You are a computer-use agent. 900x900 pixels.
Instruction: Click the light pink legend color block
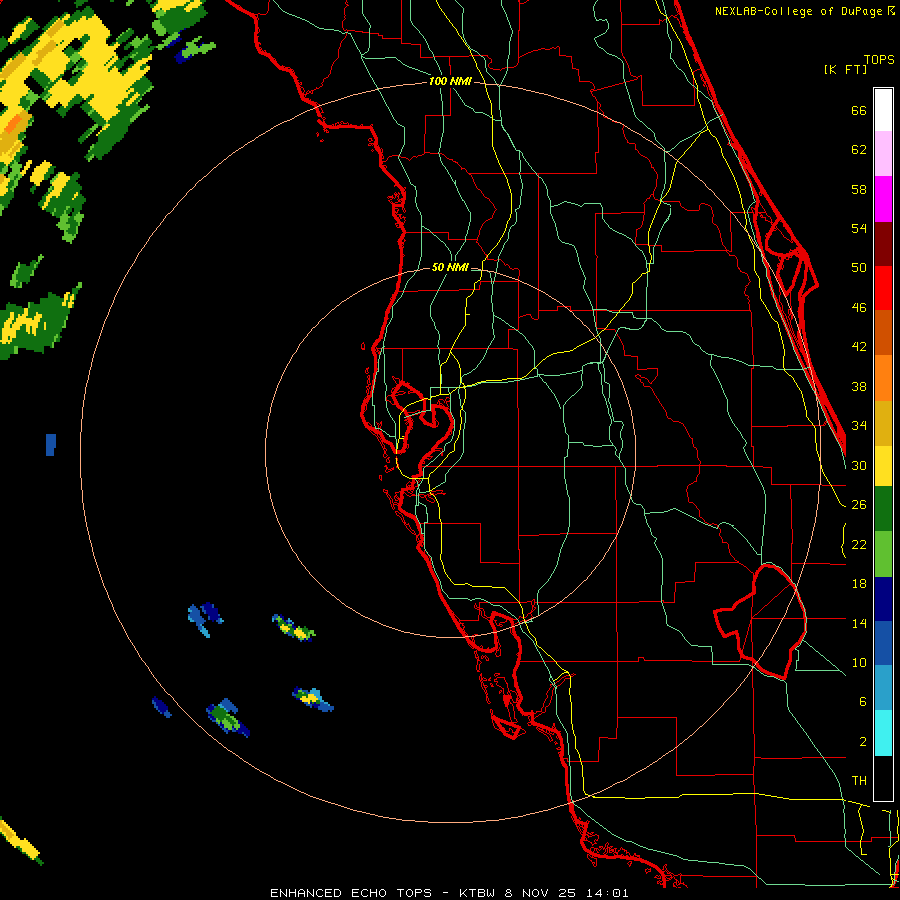pyautogui.click(x=883, y=154)
